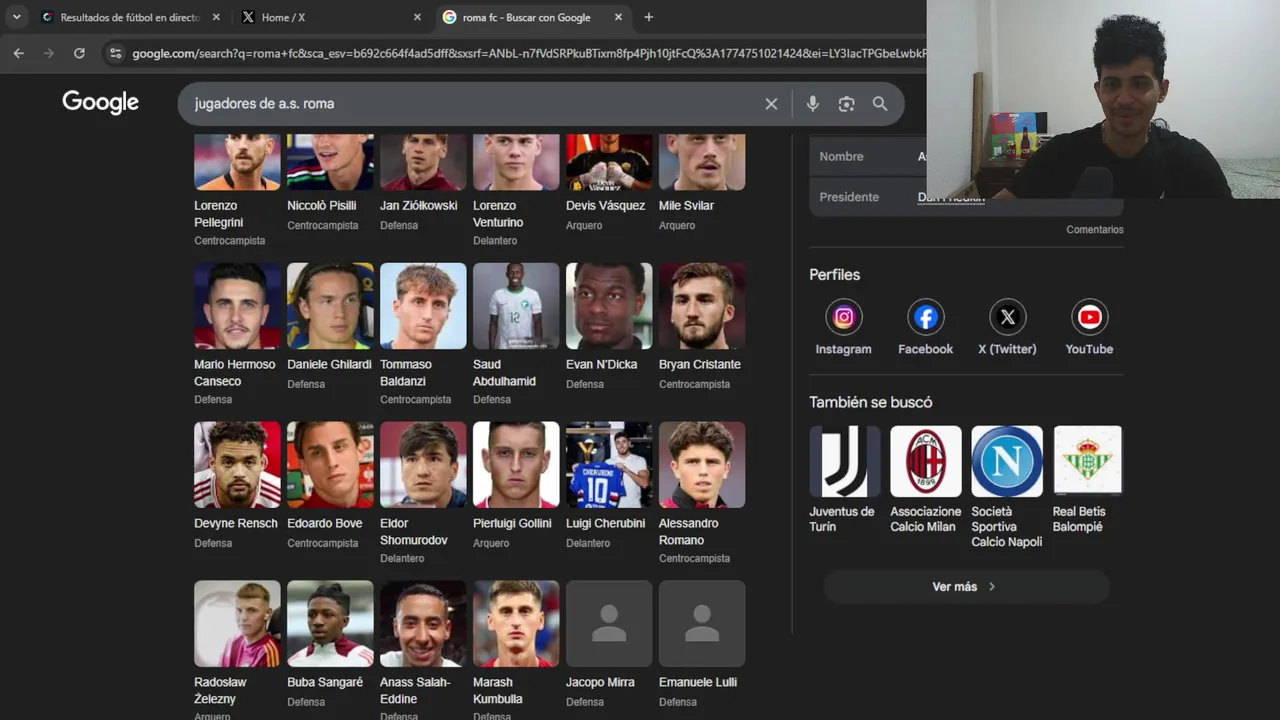Click the name Lorenzo Pellegrini
Image resolution: width=1280 pixels, height=720 pixels.
click(219, 214)
